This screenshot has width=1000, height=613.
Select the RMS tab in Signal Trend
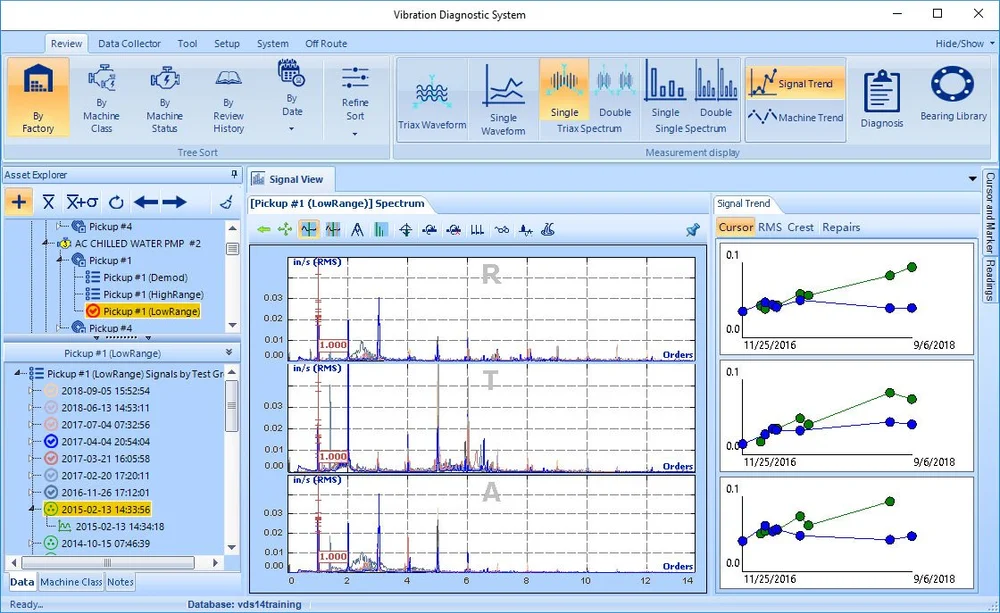click(768, 227)
